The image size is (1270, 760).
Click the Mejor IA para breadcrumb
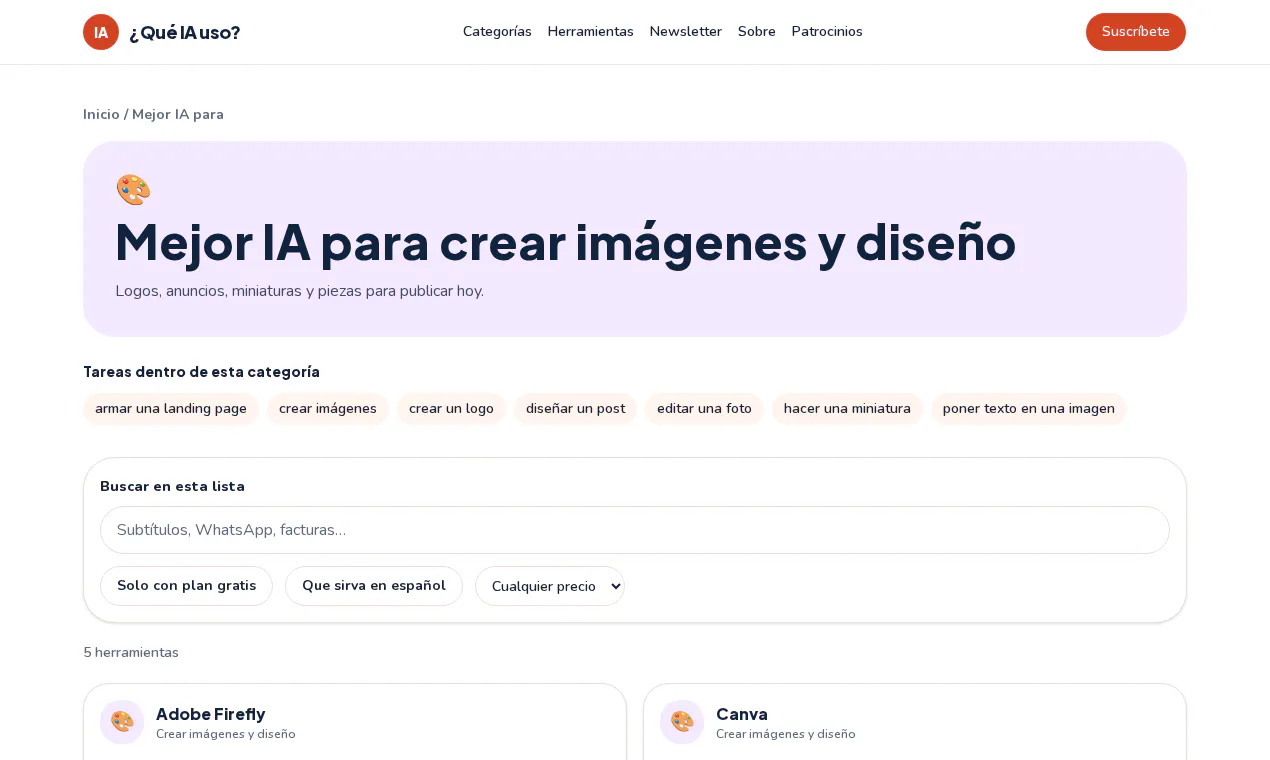[178, 114]
